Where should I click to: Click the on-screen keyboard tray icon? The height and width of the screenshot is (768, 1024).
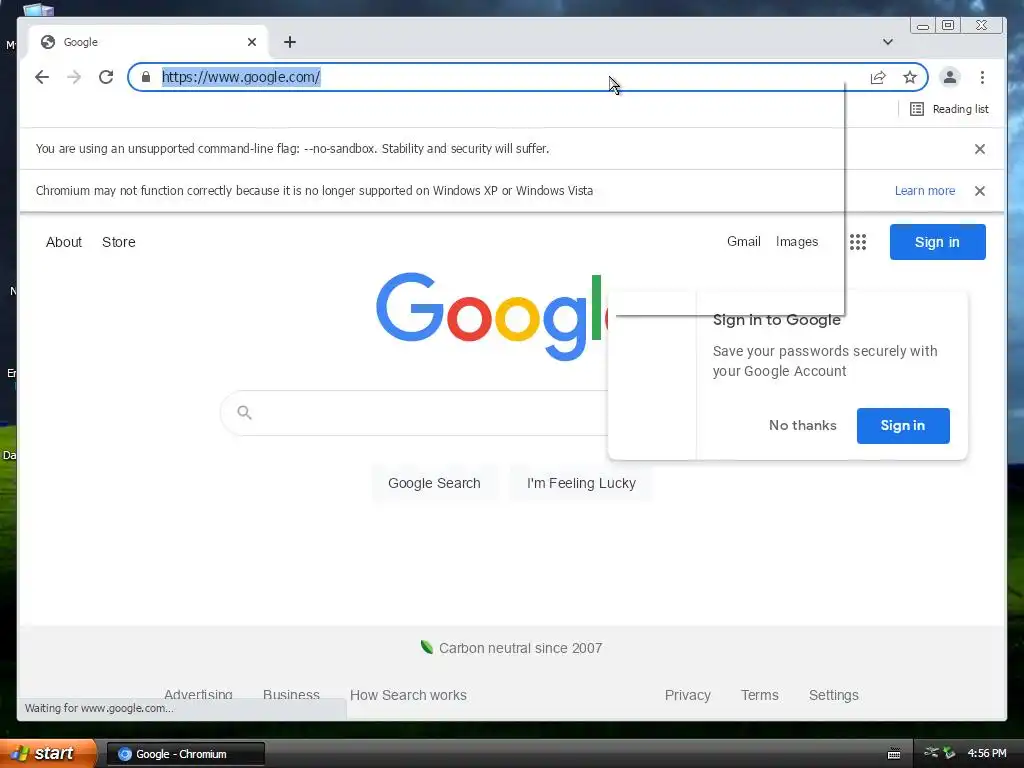coord(894,754)
